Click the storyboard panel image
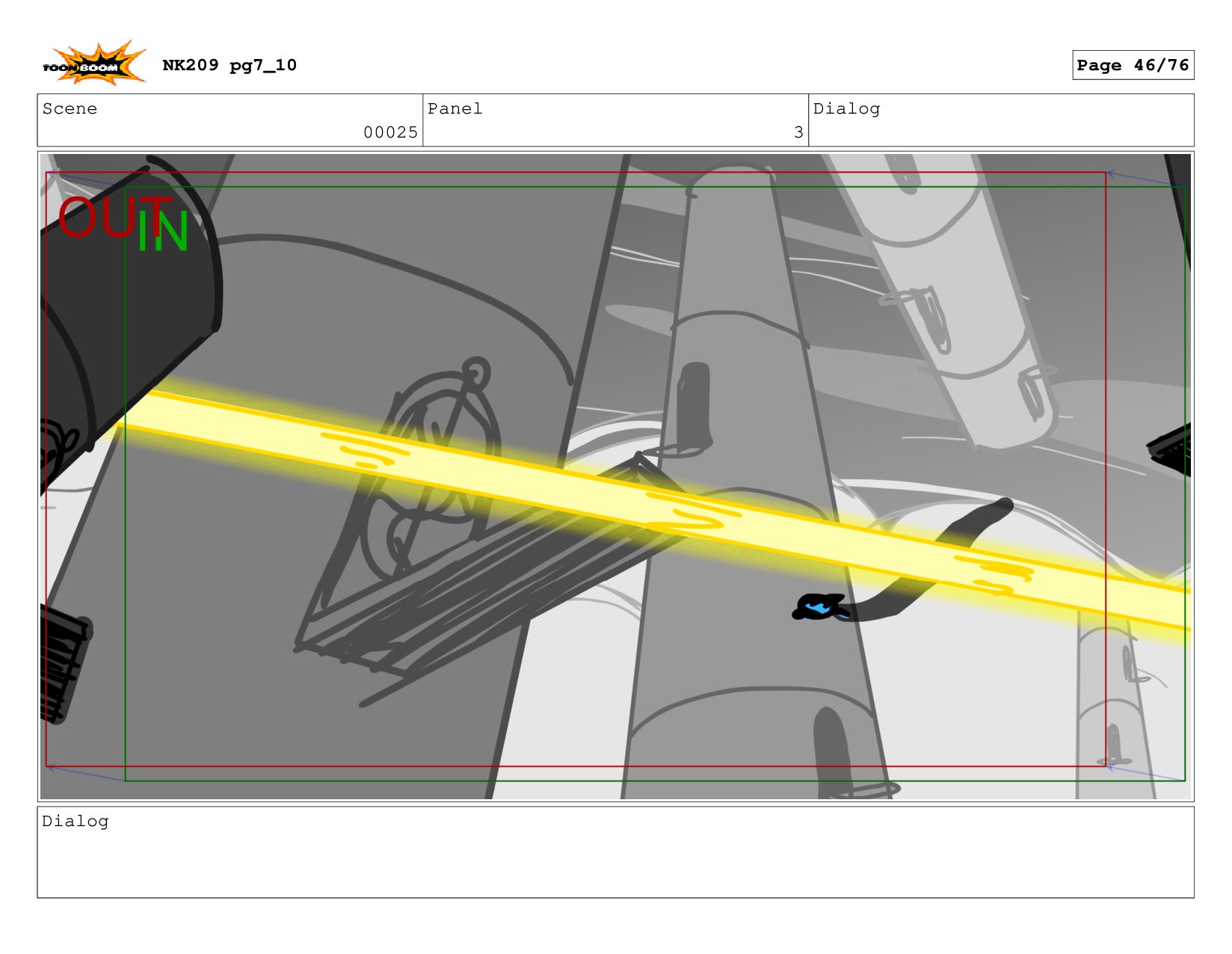The height and width of the screenshot is (954, 1232). pyautogui.click(x=615, y=476)
